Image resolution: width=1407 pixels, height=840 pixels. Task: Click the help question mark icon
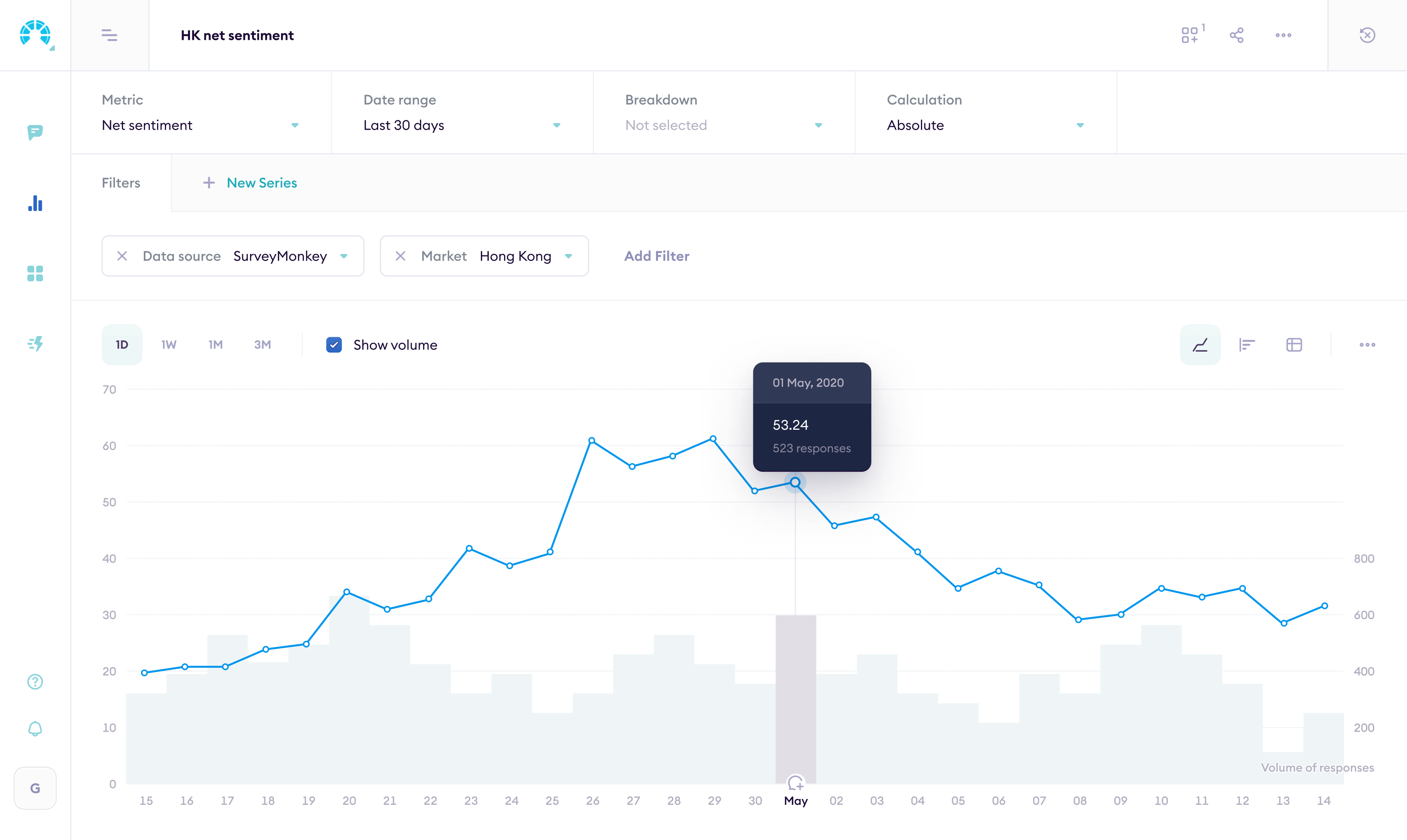point(34,681)
